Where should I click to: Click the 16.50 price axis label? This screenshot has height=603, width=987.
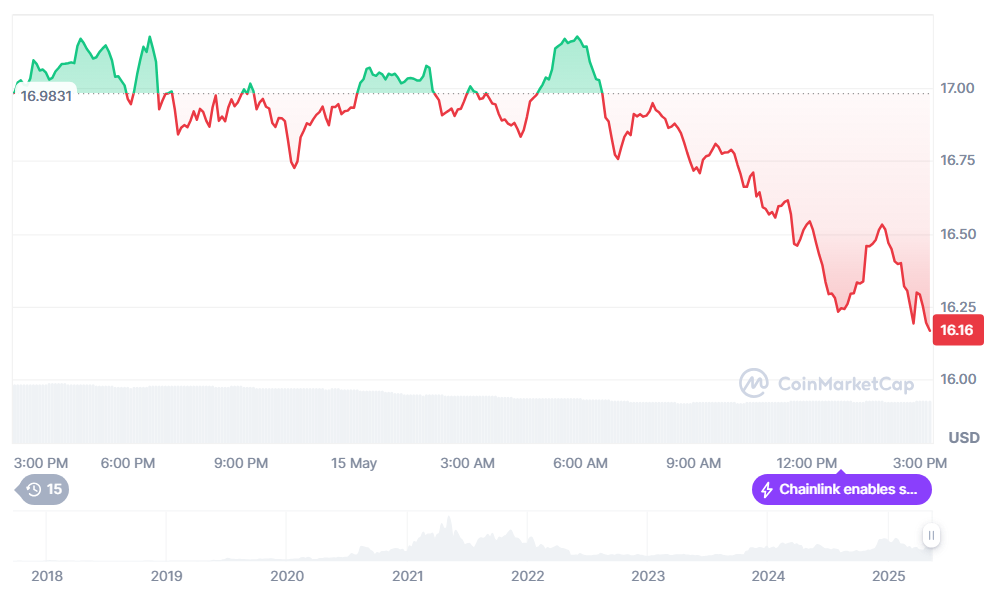[x=958, y=234]
